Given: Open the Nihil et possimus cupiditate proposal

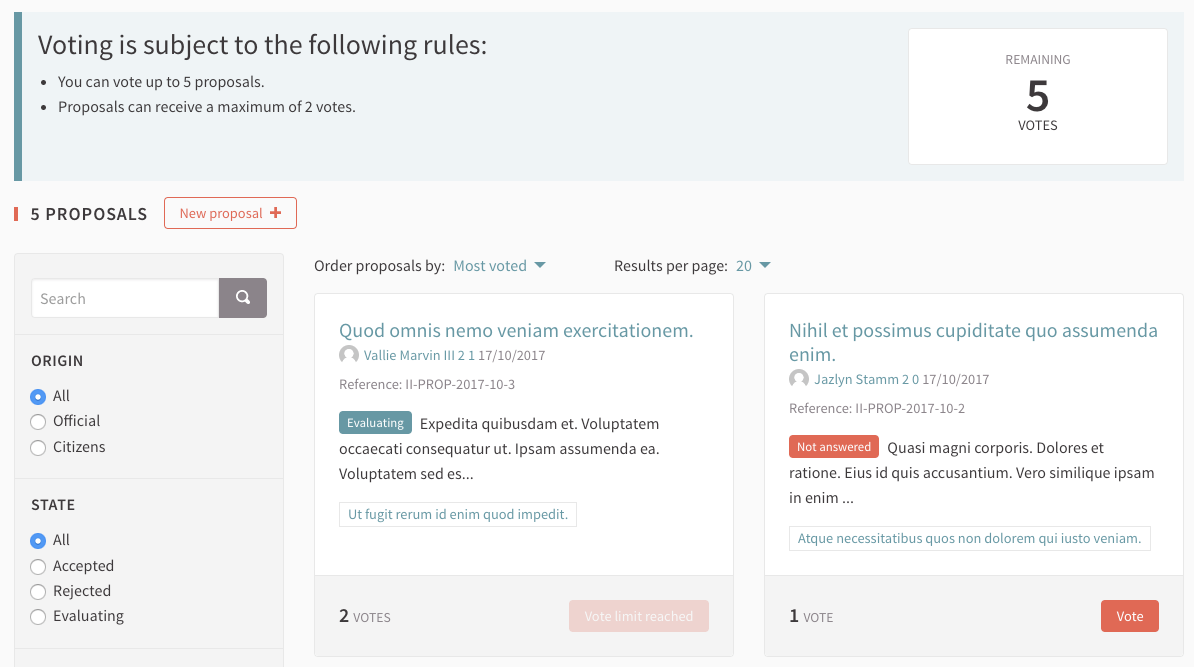Looking at the screenshot, I should tap(972, 342).
